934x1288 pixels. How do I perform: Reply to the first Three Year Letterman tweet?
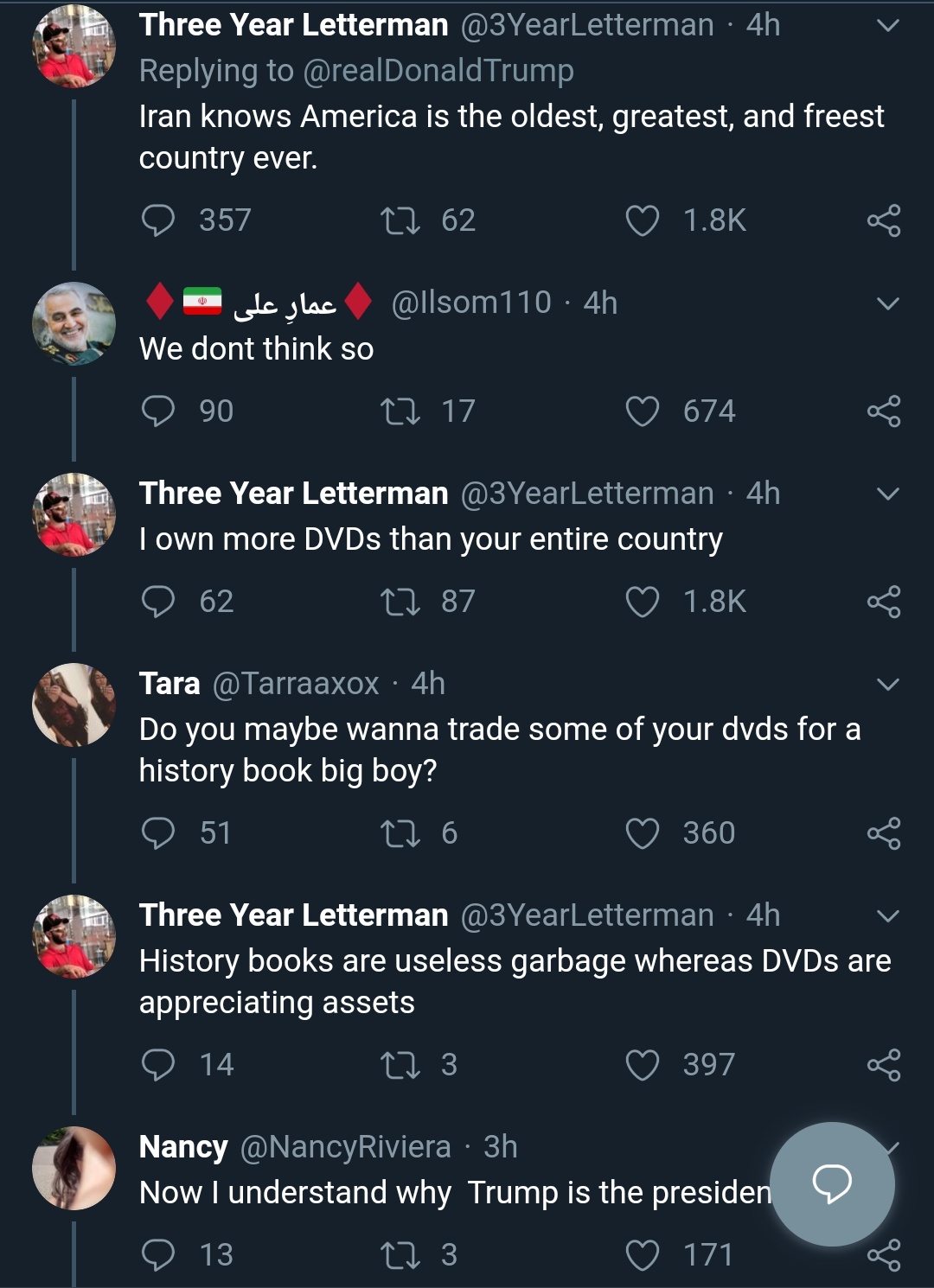158,220
